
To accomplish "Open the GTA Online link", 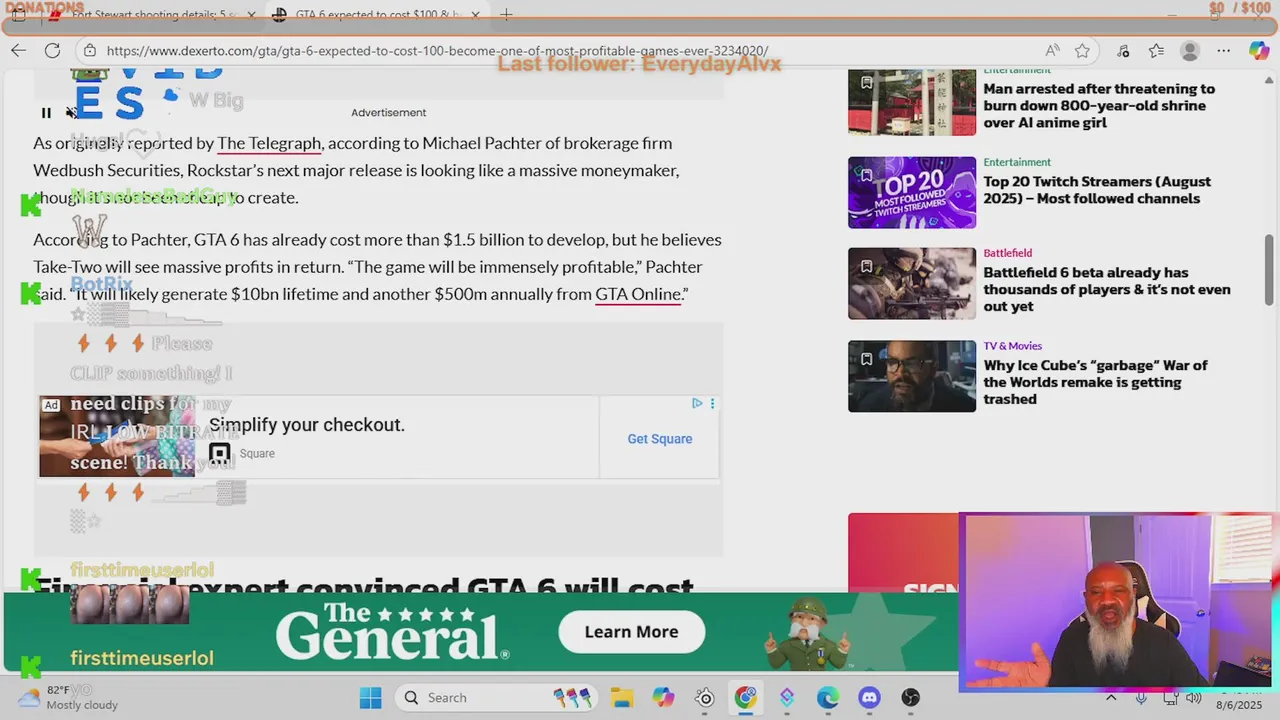I will tap(637, 294).
